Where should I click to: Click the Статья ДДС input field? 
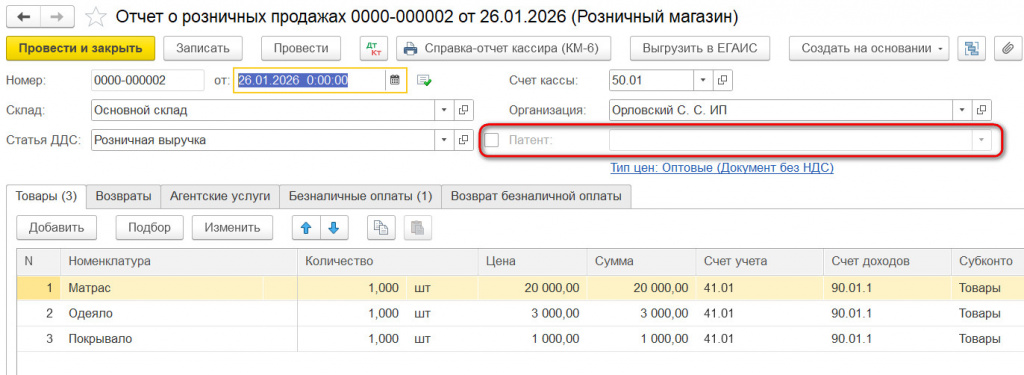coord(263,140)
